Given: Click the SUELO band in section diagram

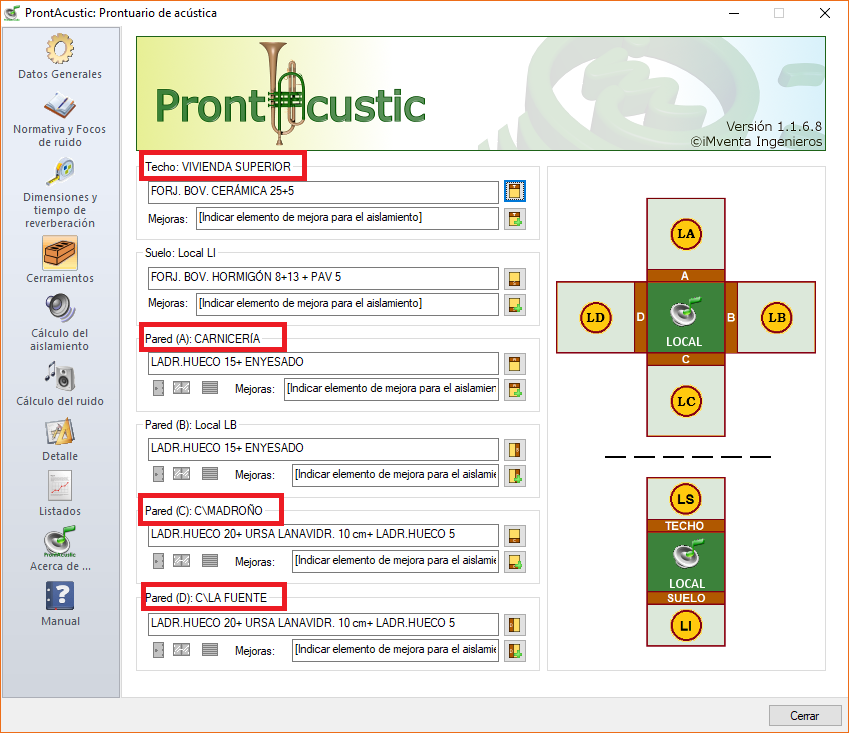Looking at the screenshot, I should click(x=685, y=598).
